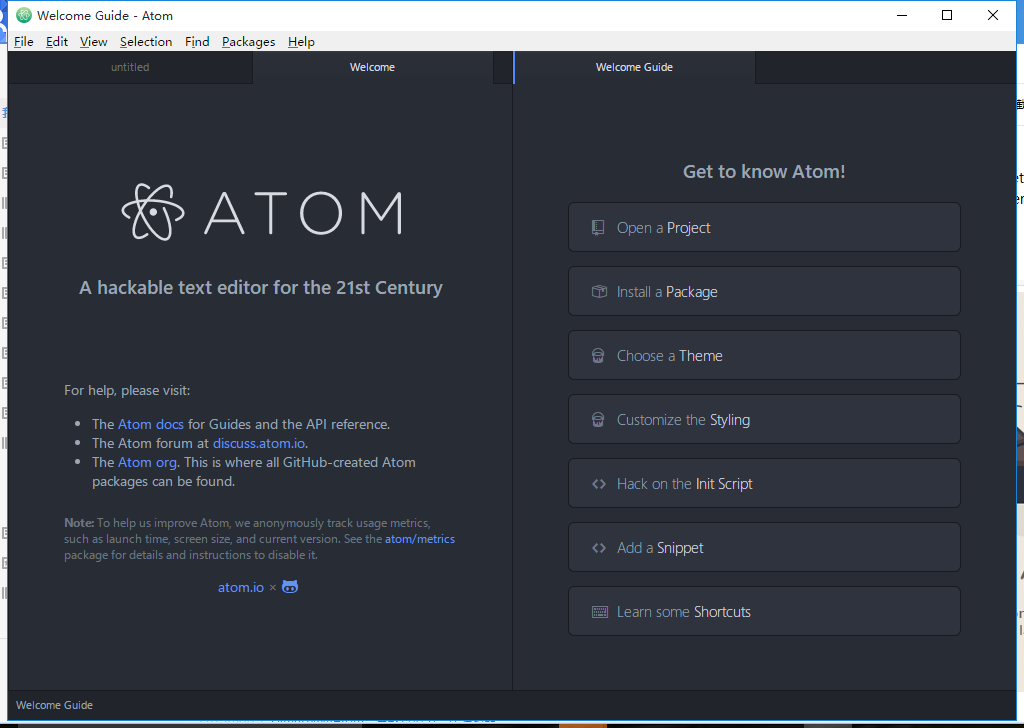
Task: Open the Atom org link
Action: coord(147,462)
